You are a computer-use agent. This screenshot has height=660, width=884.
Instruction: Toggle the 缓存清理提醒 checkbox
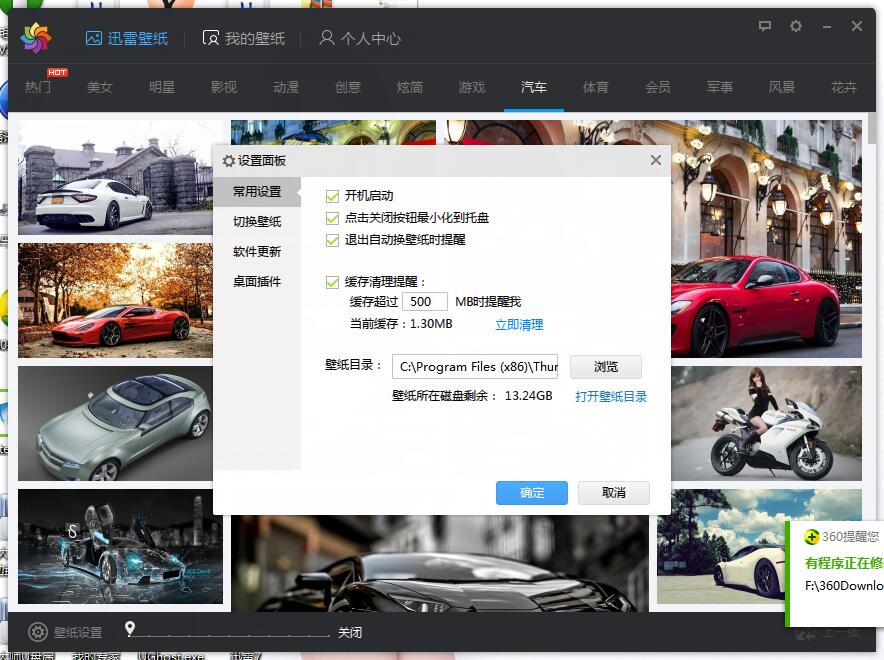coord(330,281)
